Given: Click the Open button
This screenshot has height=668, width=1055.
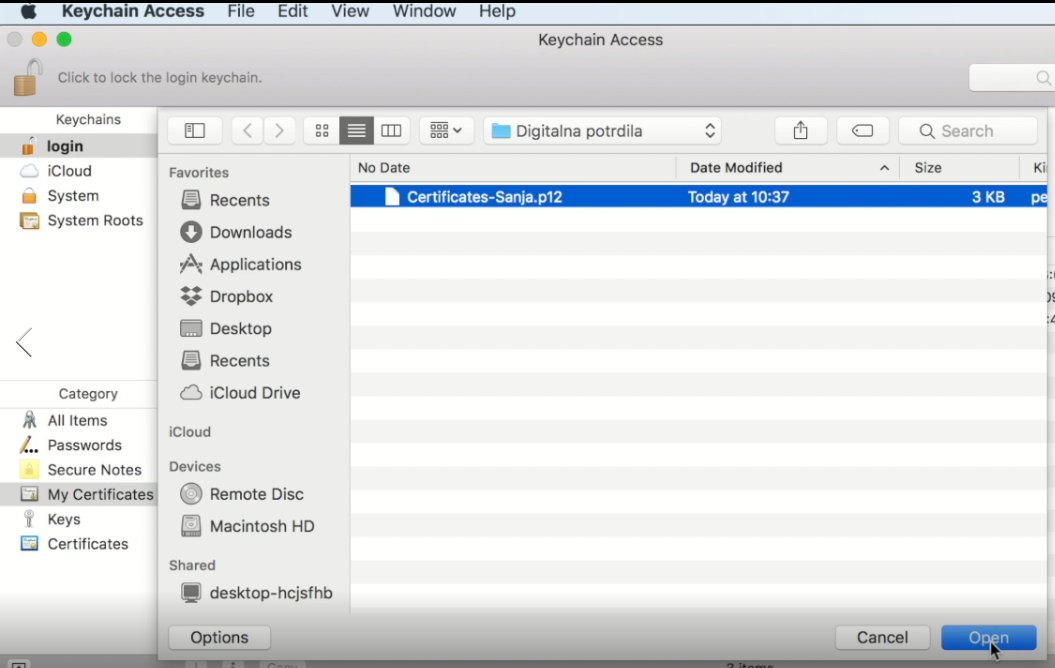Looking at the screenshot, I should point(988,637).
